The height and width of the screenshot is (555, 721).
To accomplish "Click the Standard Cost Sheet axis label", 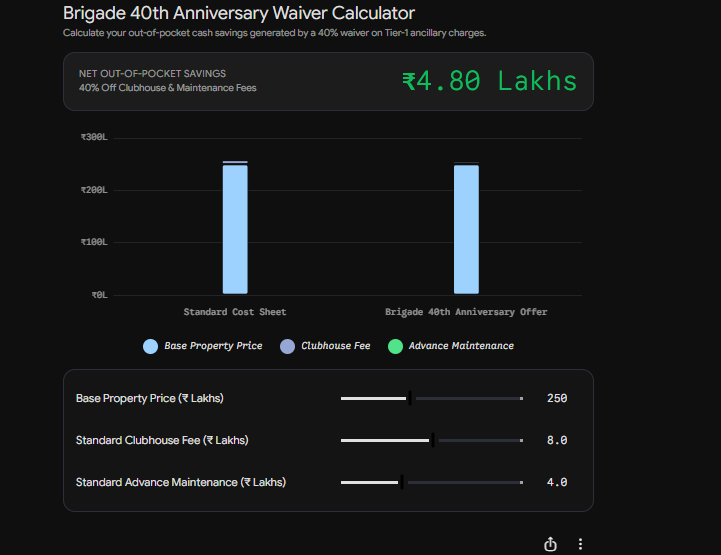I will (235, 312).
